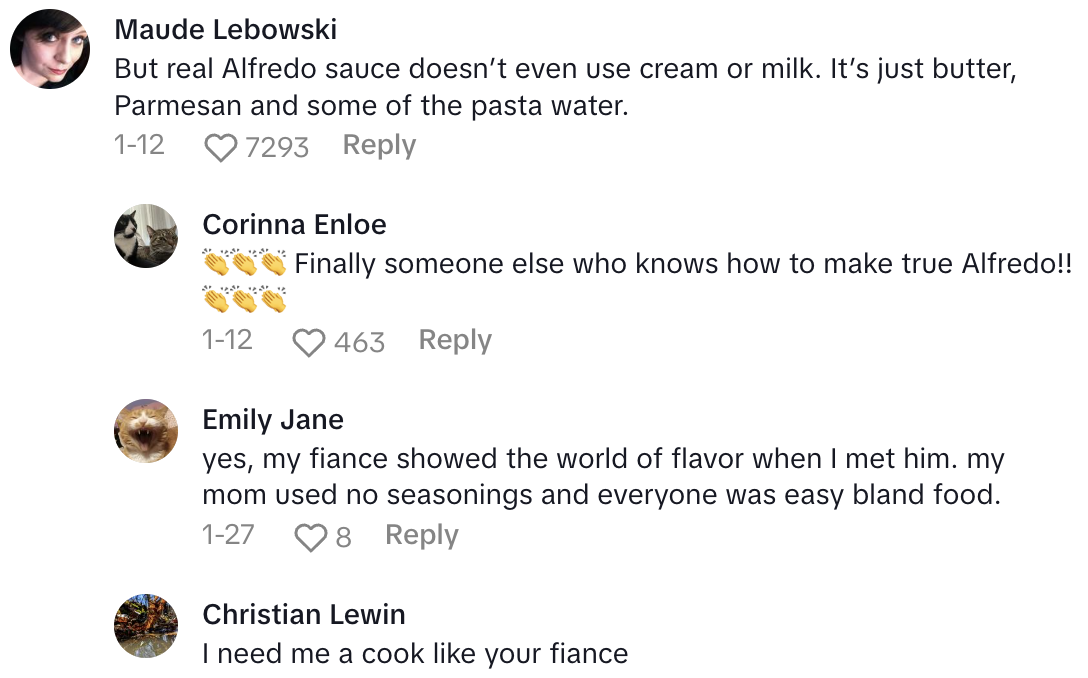Open Christian Lewin's profile picture
Viewport: 1088px width, 678px height.
coord(146,626)
